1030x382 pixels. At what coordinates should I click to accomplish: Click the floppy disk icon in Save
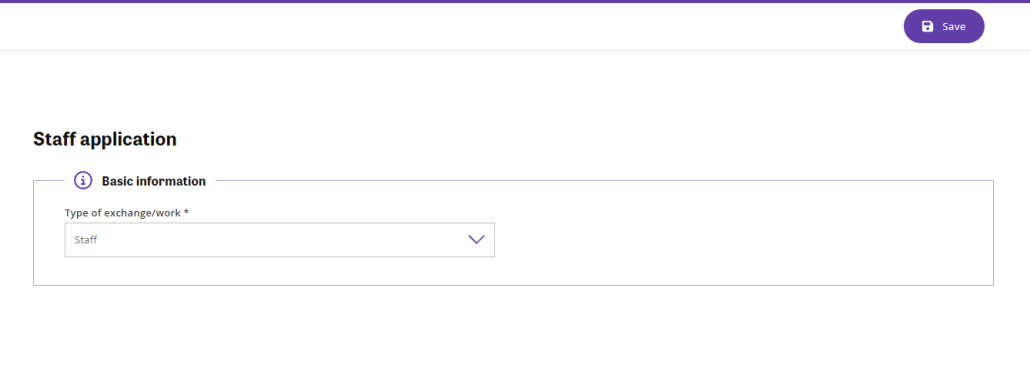[x=928, y=26]
